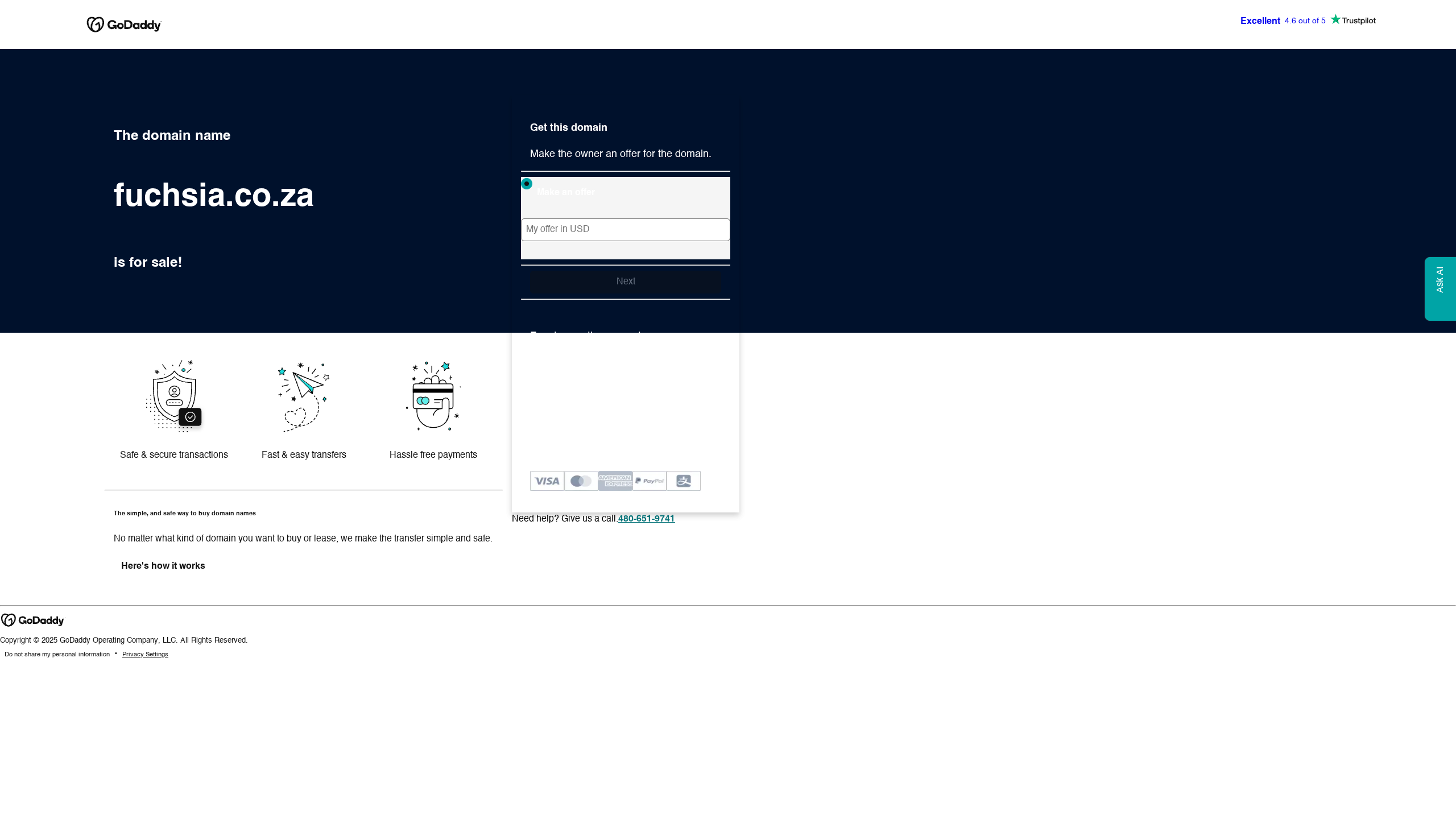Click the Alipay payment icon
This screenshot has width=1456, height=819.
pyautogui.click(x=684, y=481)
